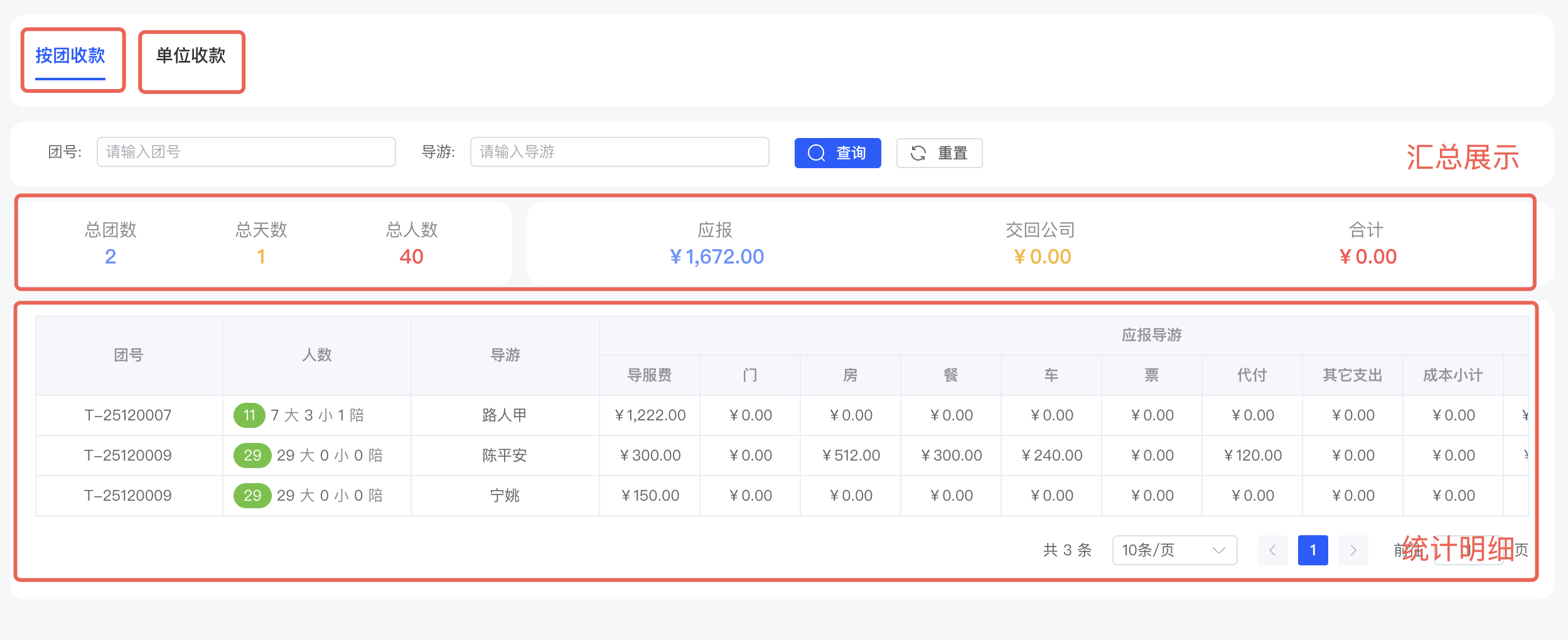Image resolution: width=1568 pixels, height=640 pixels.
Task: Click the magnifier icon in 查询 button
Action: pos(816,153)
